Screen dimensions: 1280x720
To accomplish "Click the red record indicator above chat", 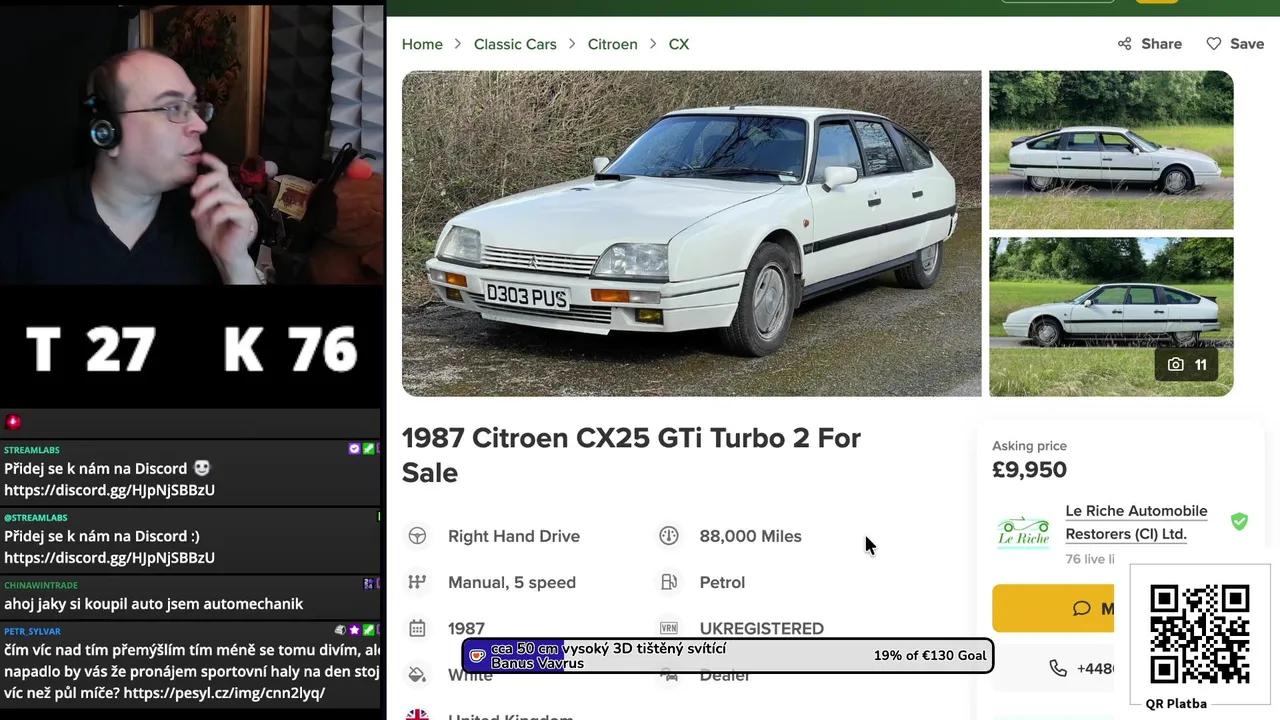I will (13, 422).
